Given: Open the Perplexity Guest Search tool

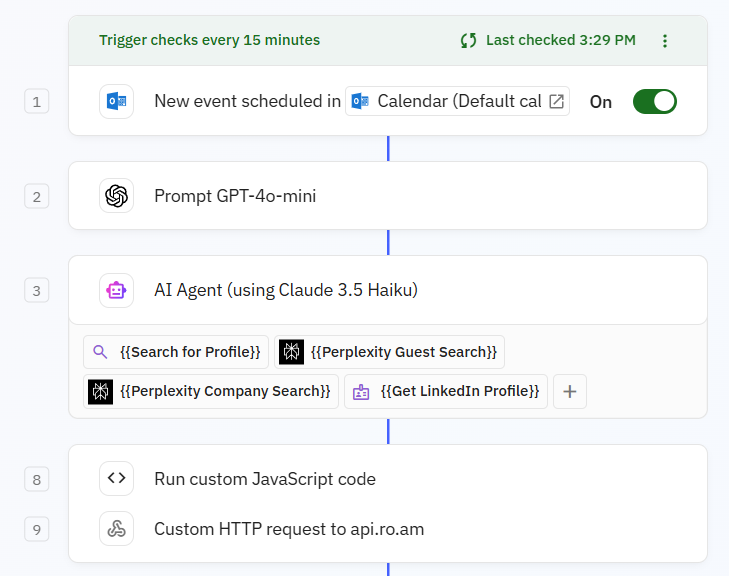Looking at the screenshot, I should 390,352.
